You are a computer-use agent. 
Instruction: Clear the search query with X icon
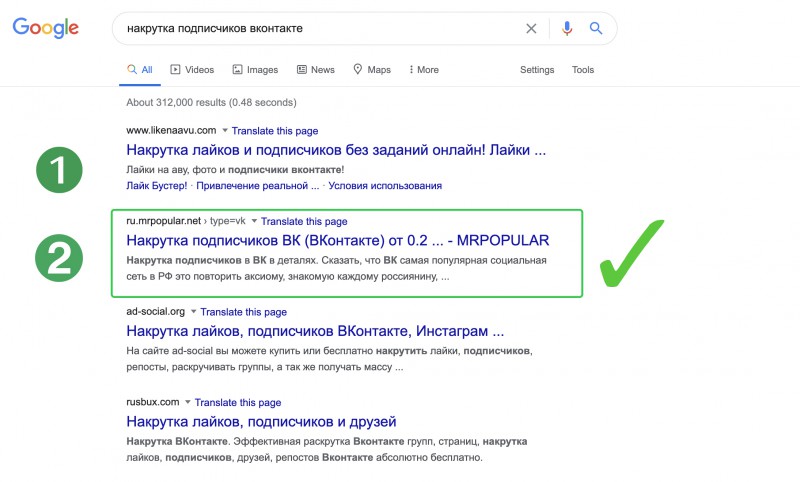(x=531, y=29)
